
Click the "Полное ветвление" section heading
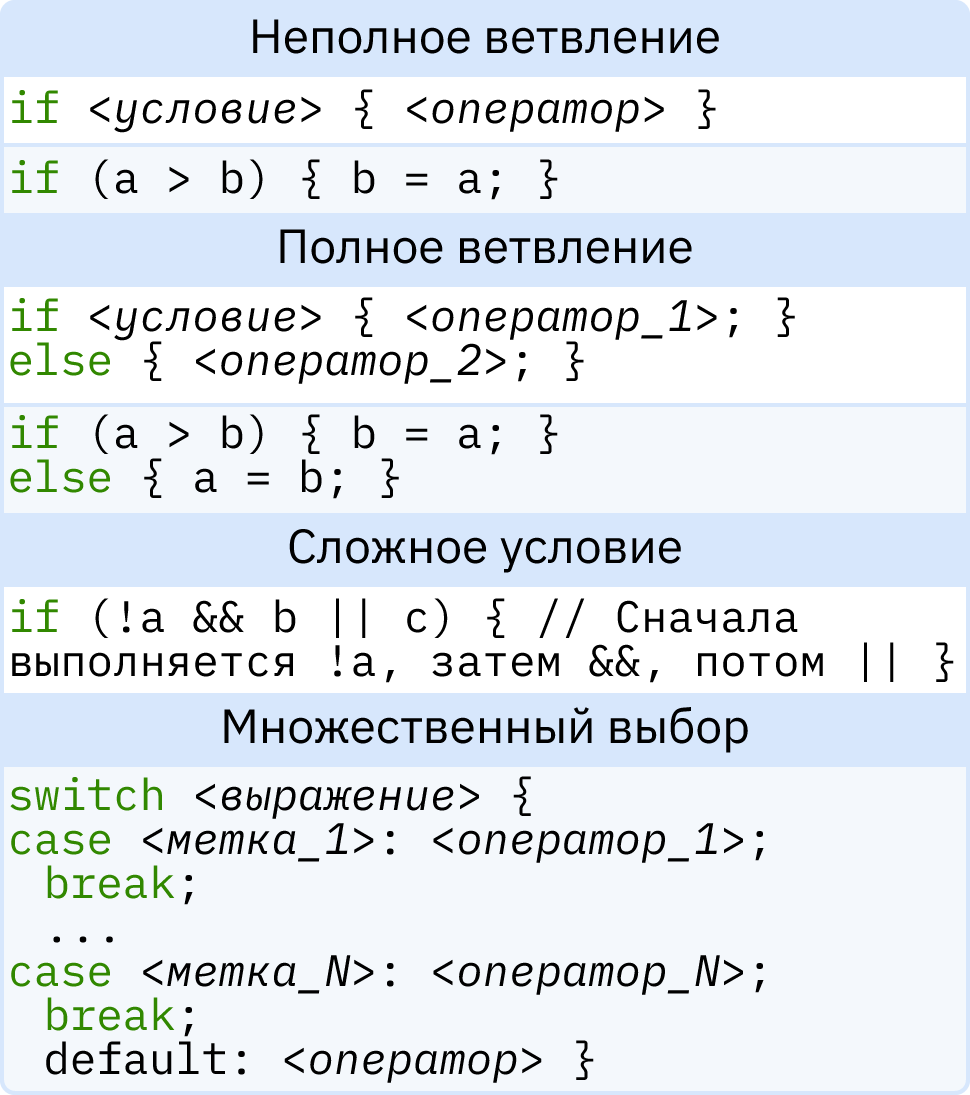tap(485, 248)
